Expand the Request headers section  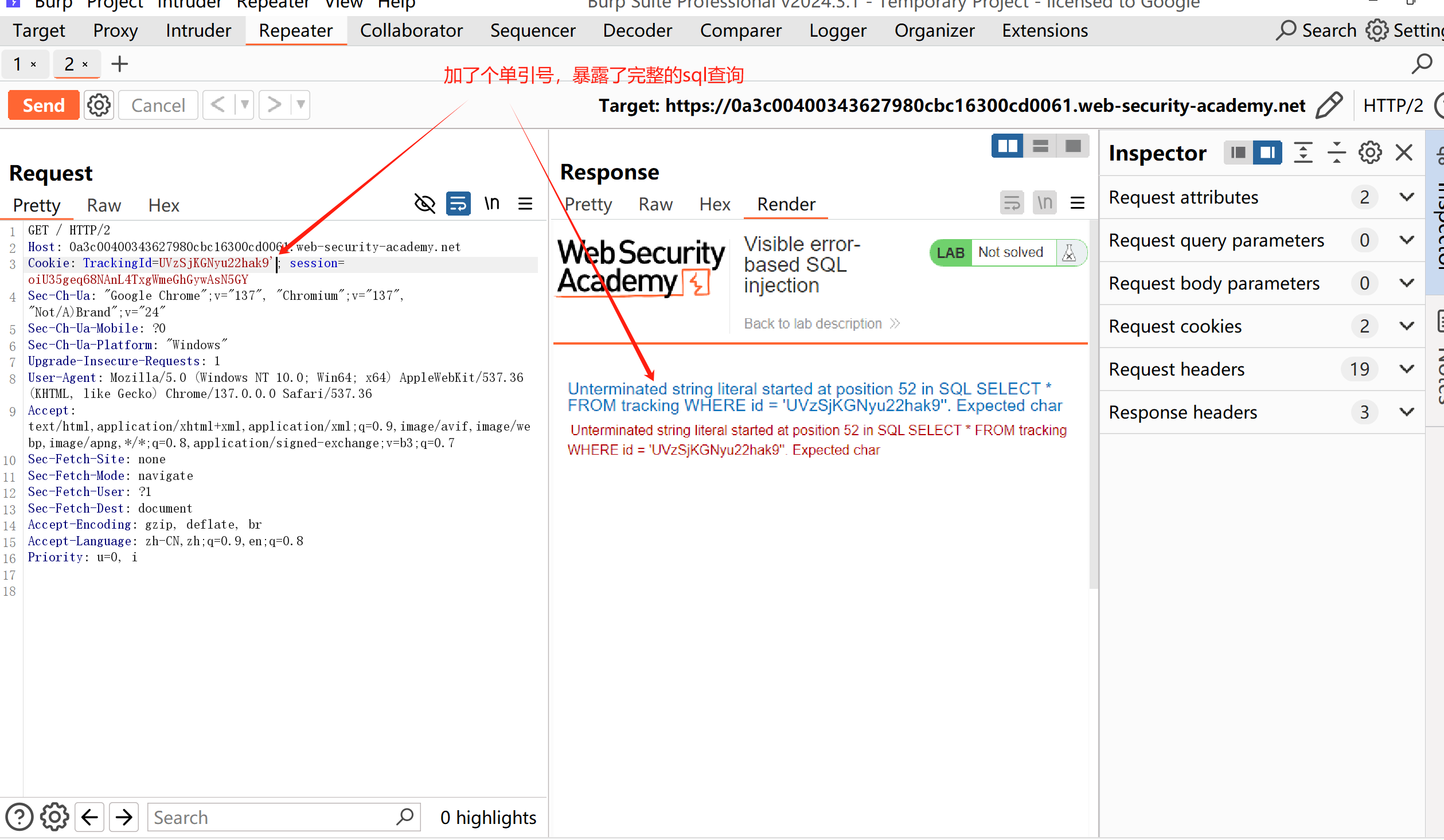click(1406, 369)
